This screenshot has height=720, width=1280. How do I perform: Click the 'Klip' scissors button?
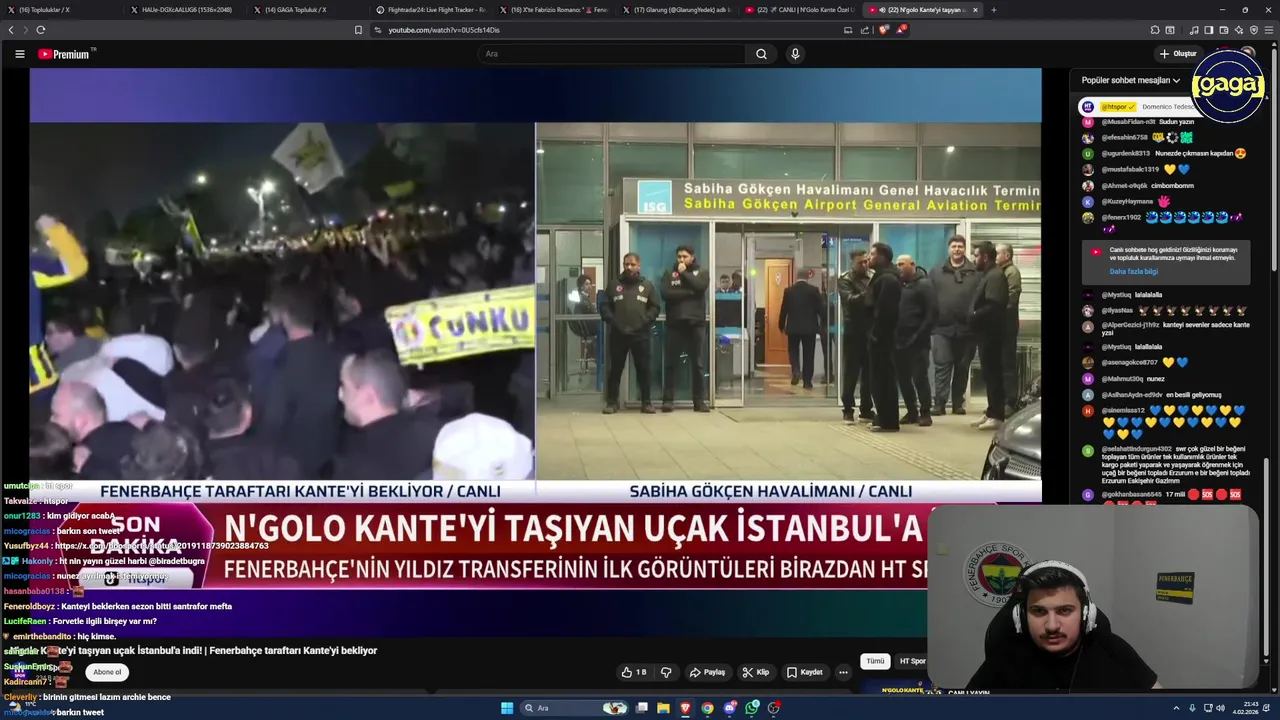tap(755, 672)
